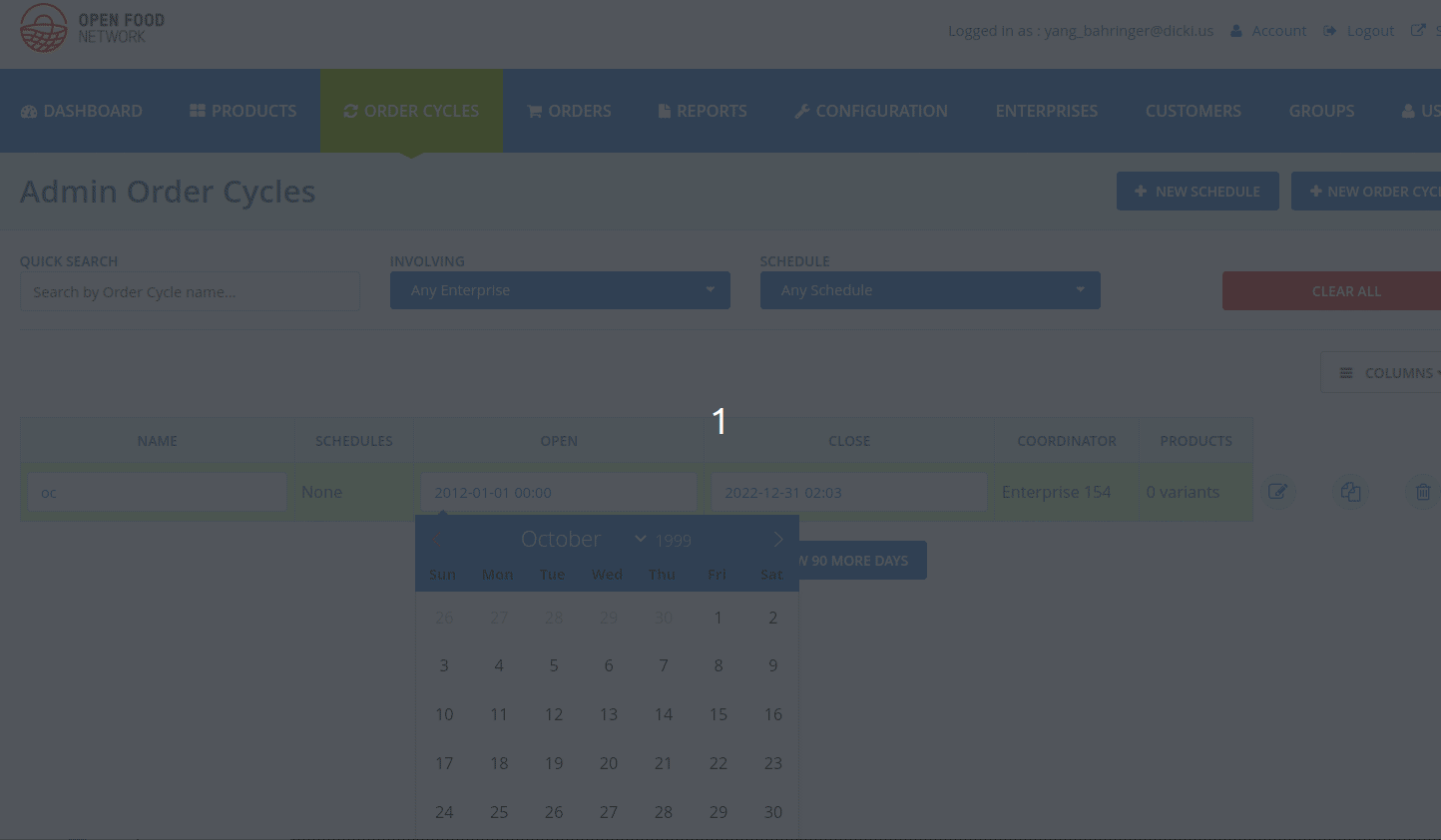Image resolution: width=1441 pixels, height=840 pixels.
Task: Advance to the next month in calendar
Action: [778, 539]
